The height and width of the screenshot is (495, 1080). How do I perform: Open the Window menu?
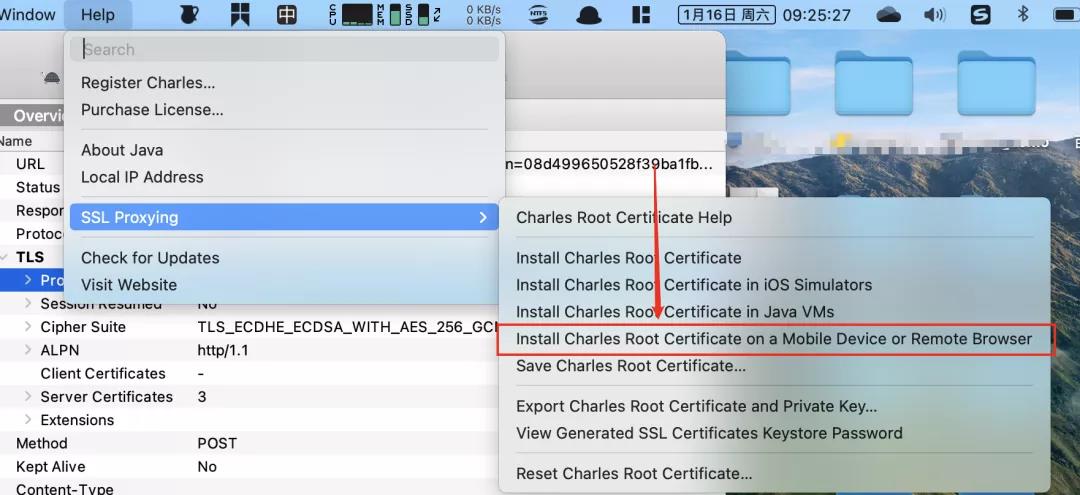click(28, 14)
